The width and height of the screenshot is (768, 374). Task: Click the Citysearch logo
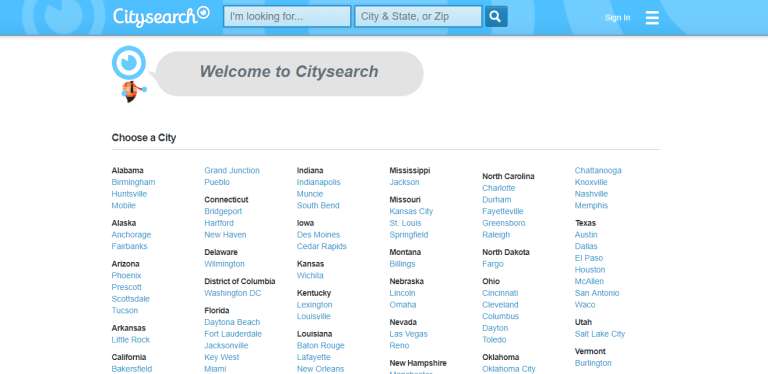pyautogui.click(x=161, y=16)
